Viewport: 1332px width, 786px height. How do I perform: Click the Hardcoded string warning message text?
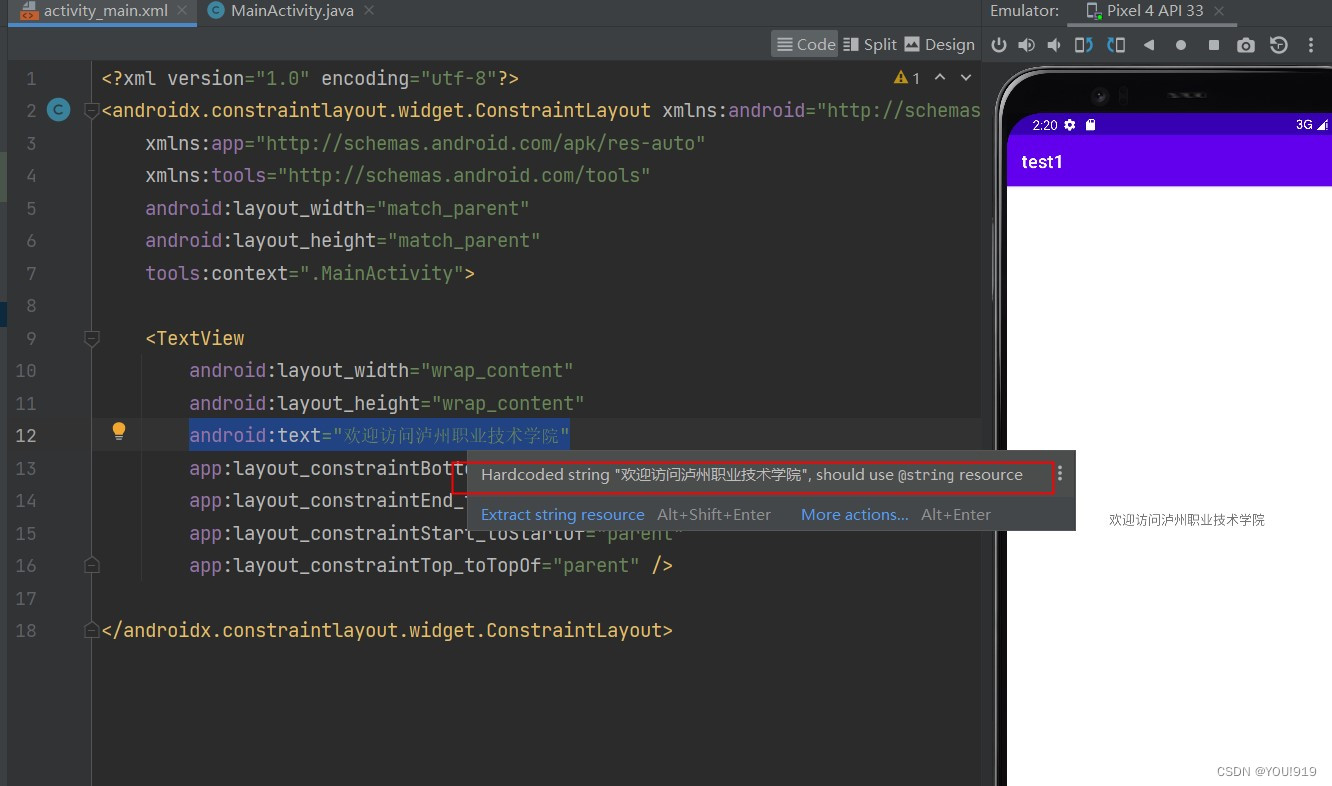(x=752, y=475)
